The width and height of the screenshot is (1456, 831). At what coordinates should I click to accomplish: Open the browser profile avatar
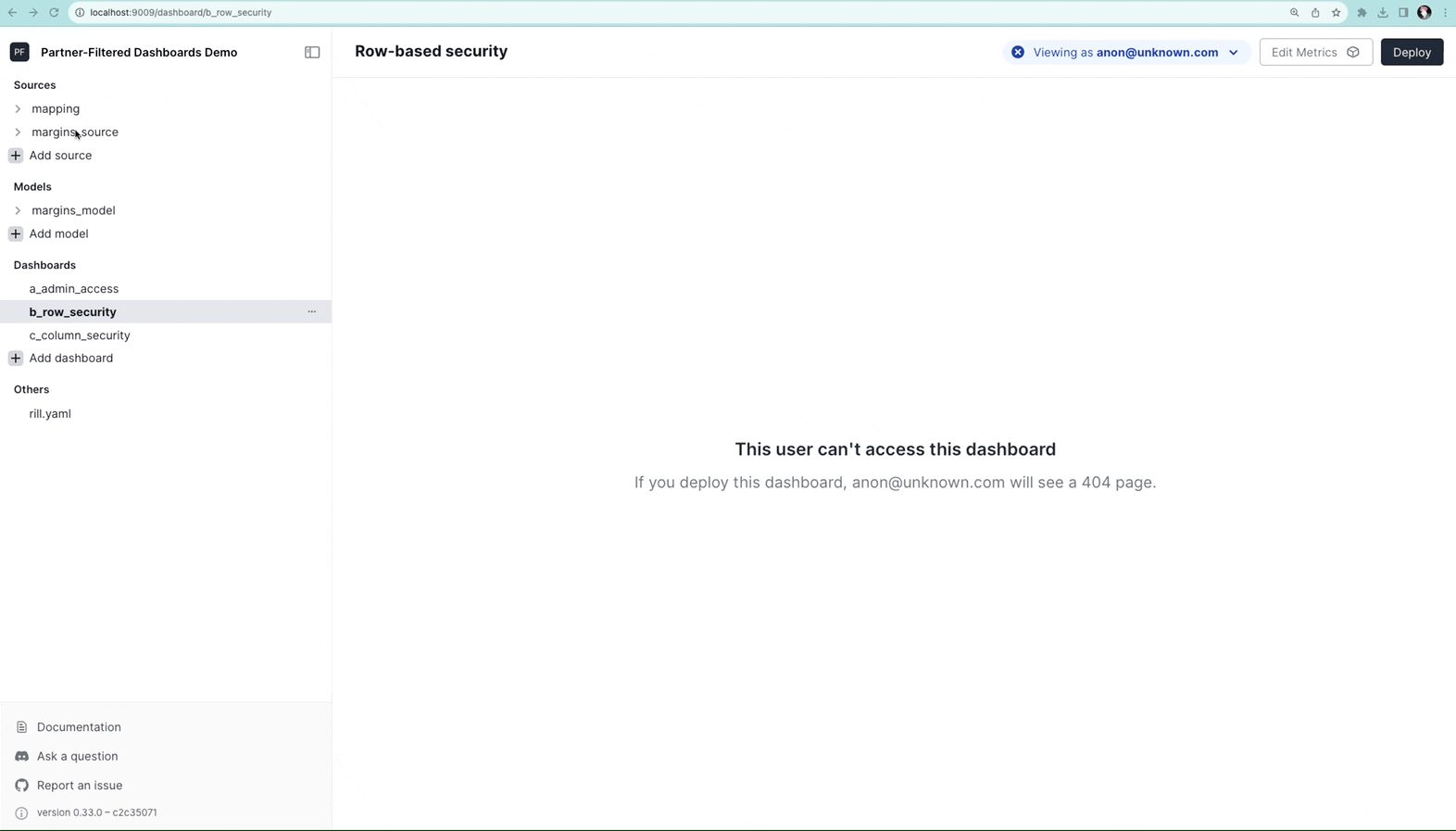click(x=1425, y=13)
